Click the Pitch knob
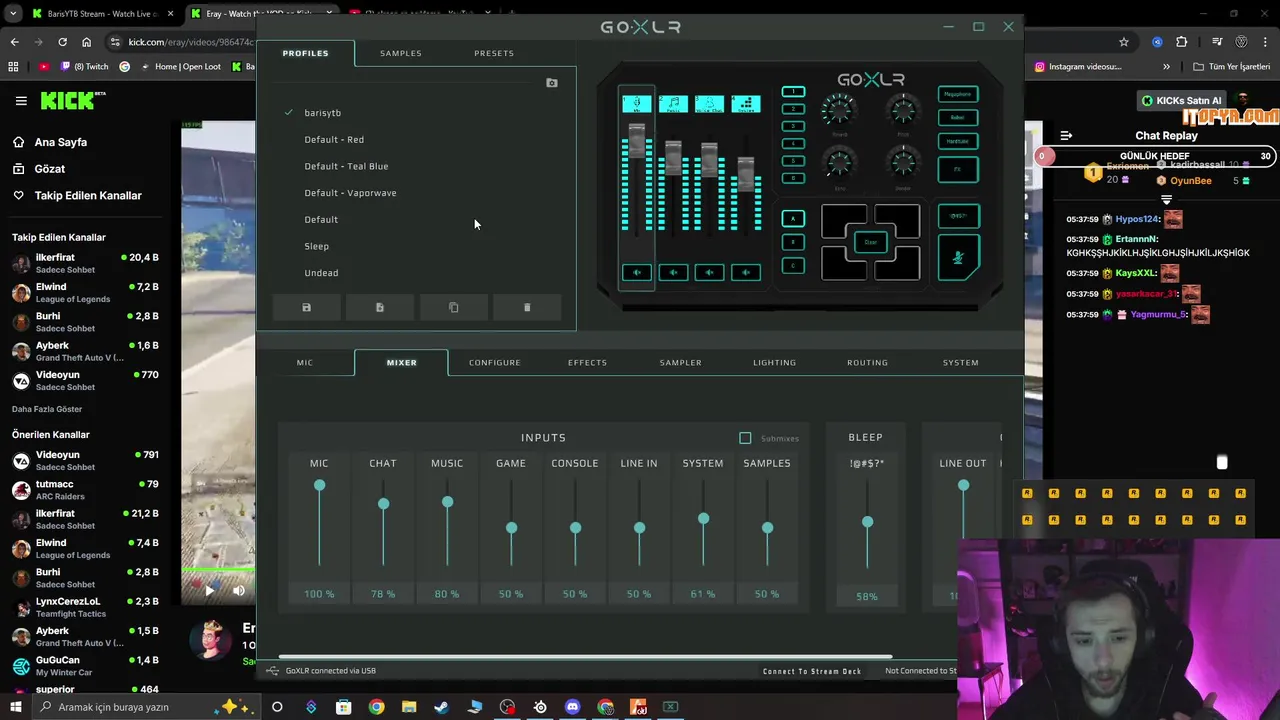This screenshot has height=720, width=1280. tap(903, 109)
